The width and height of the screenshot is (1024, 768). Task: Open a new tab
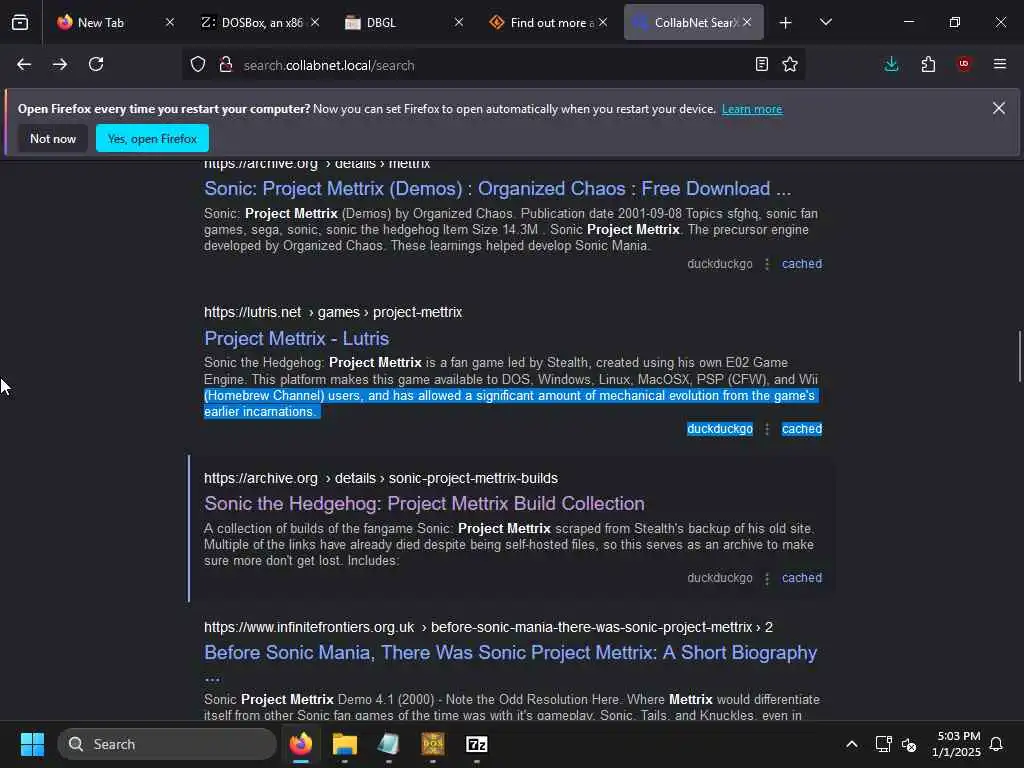coord(786,23)
